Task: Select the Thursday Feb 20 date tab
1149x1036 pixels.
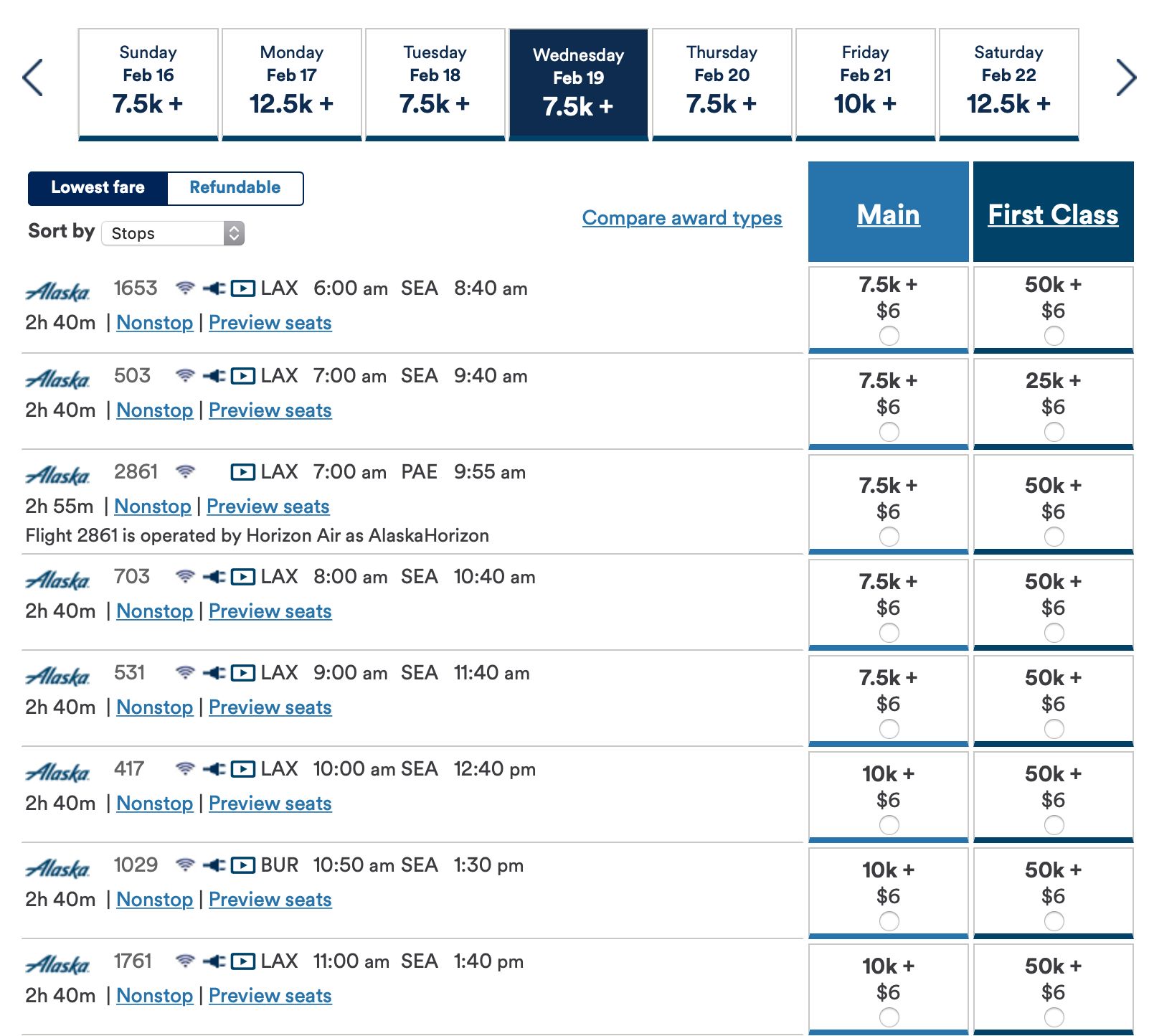Action: [x=722, y=81]
